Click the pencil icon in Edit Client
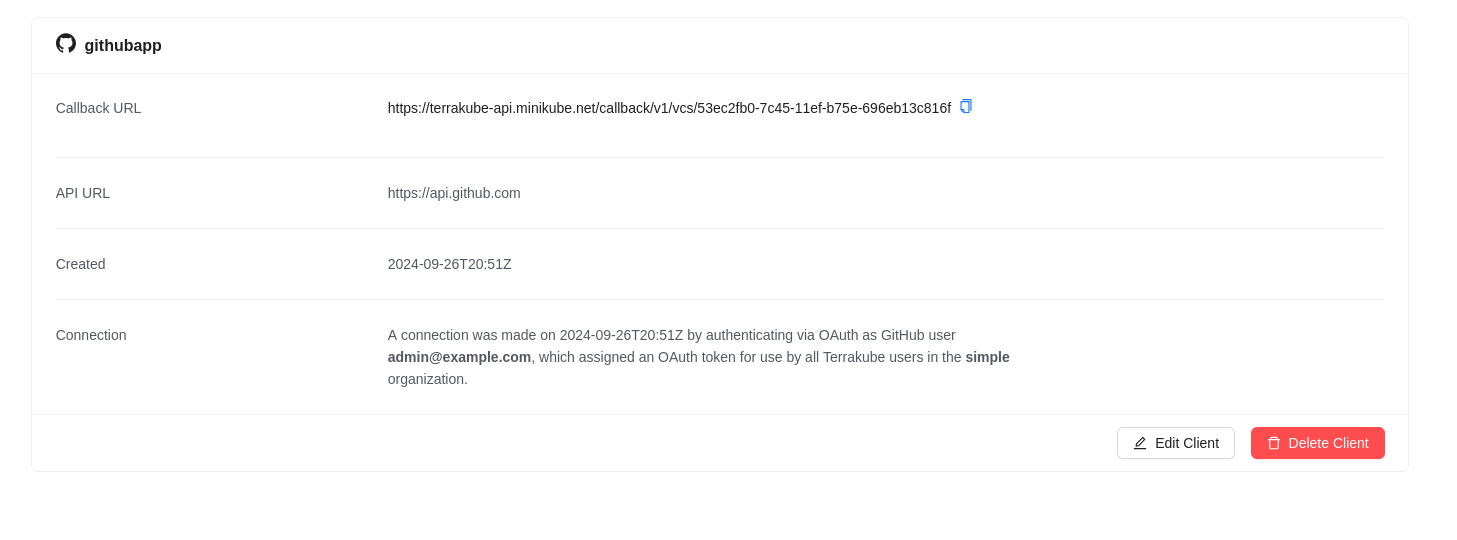1457x540 pixels. click(1140, 443)
